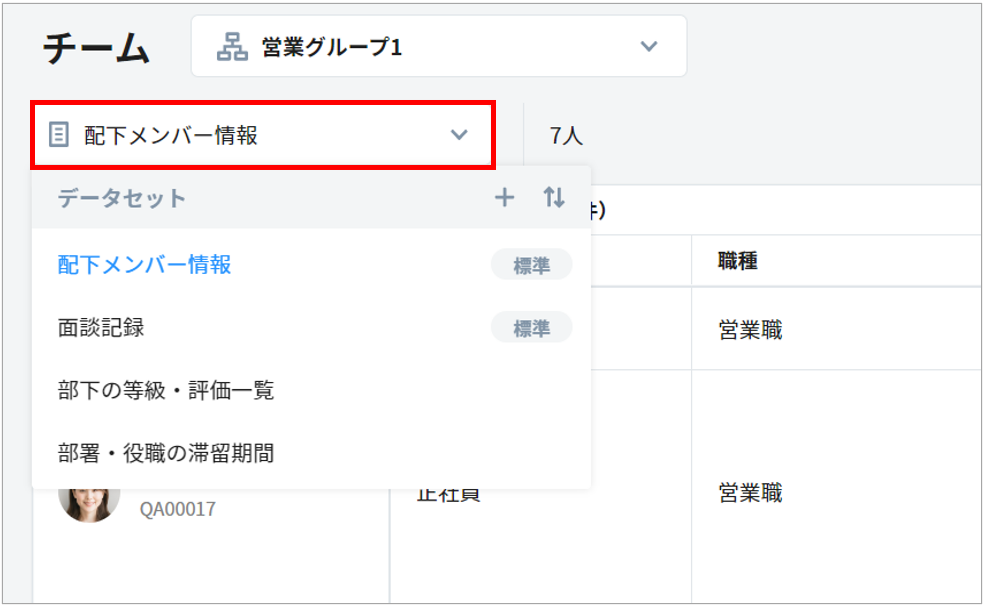The image size is (984, 606).
Task: Click the reorder datasets arrows icon
Action: pos(554,198)
